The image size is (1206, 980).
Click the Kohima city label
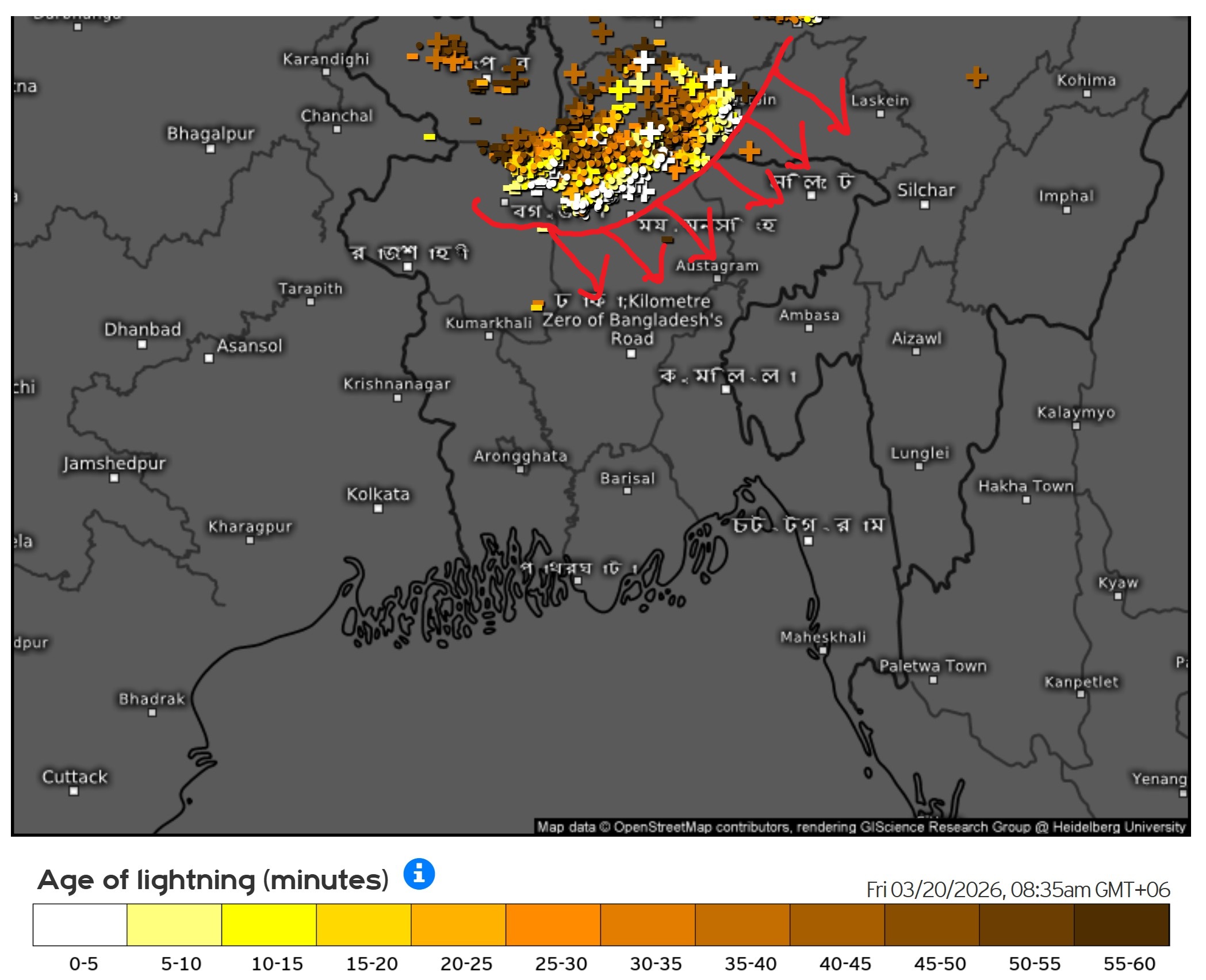(1086, 80)
